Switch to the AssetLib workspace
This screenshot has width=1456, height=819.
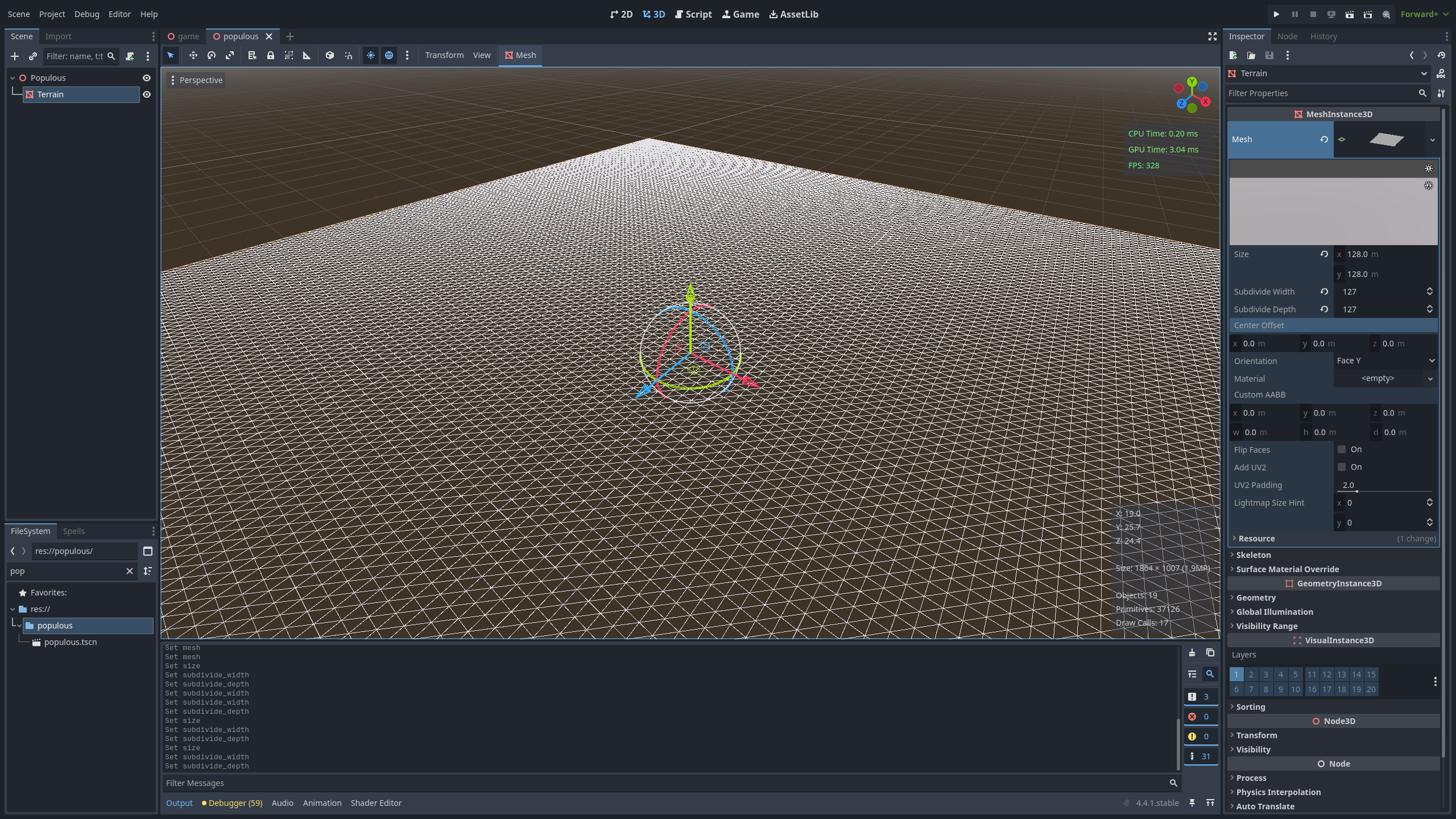point(794,14)
